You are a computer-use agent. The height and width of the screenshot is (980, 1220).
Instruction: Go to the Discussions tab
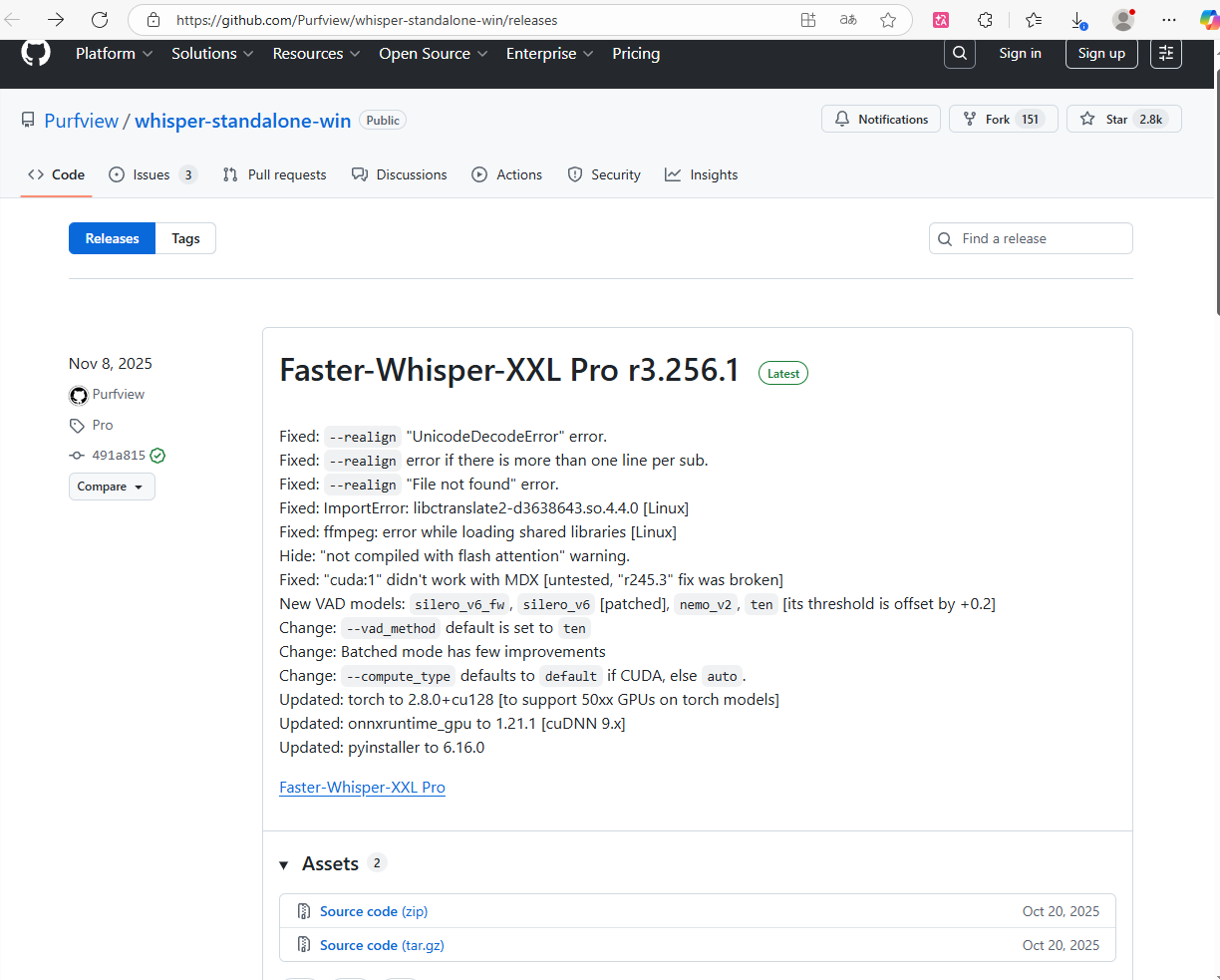coord(400,175)
